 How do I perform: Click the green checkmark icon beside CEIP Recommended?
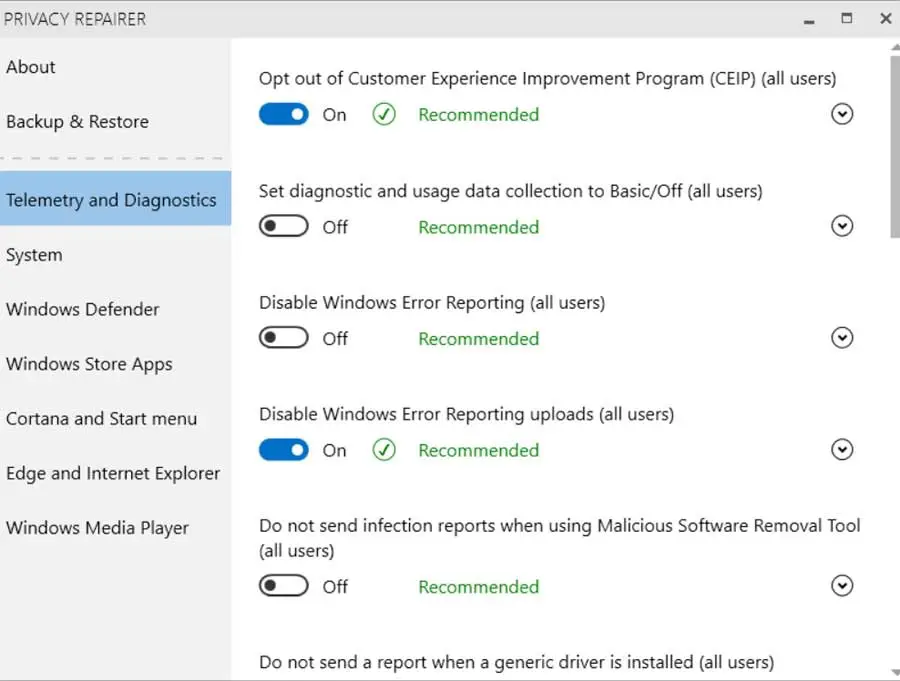click(x=384, y=115)
